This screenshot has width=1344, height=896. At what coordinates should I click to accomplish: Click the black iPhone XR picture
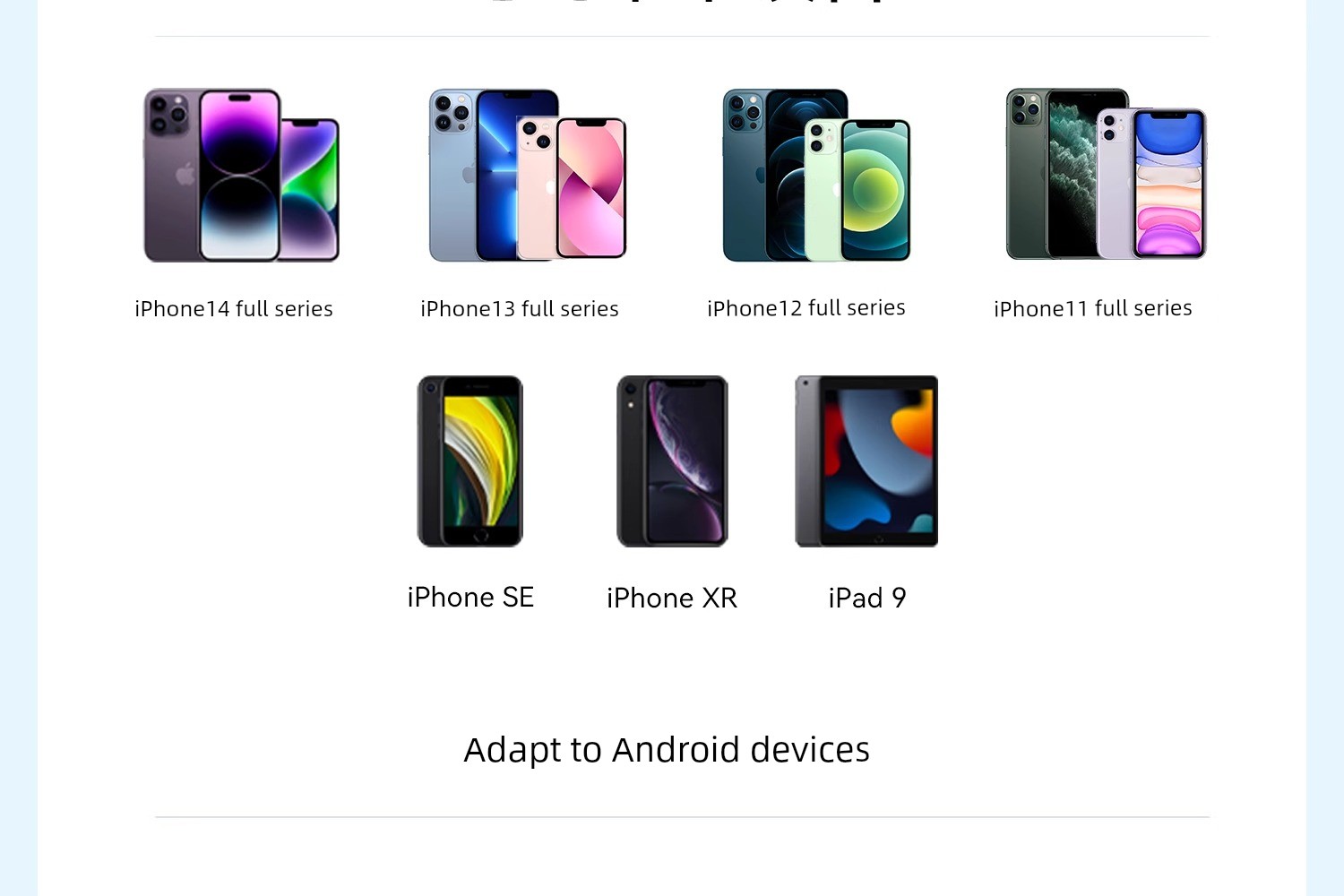pyautogui.click(x=672, y=461)
